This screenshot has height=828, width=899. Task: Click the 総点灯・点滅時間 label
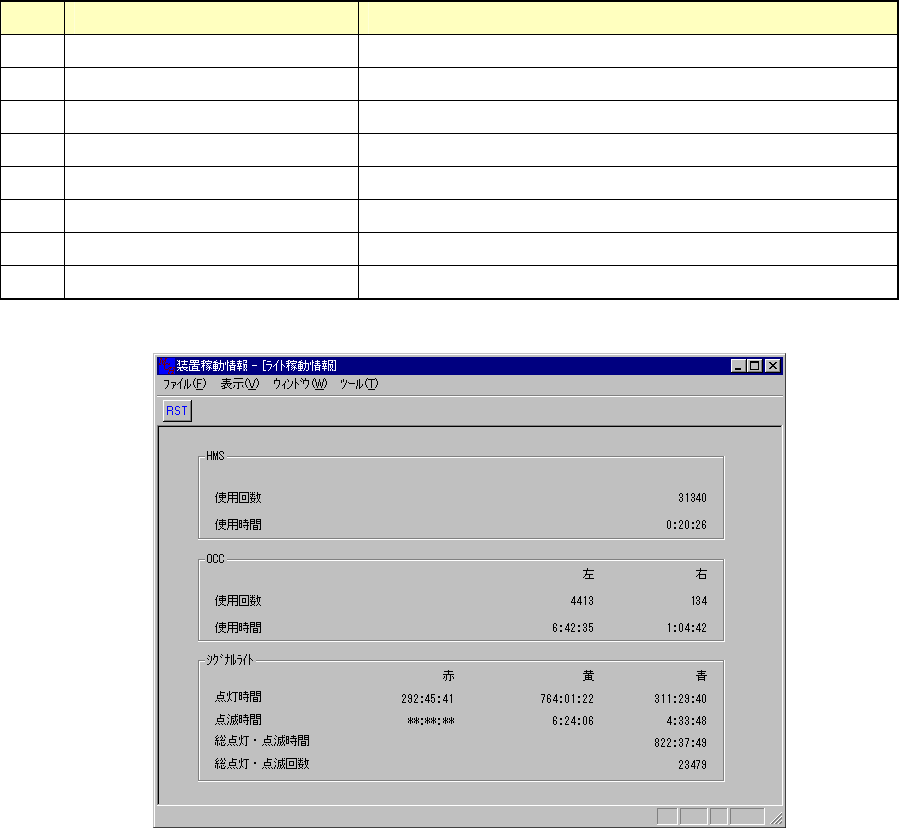point(262,741)
